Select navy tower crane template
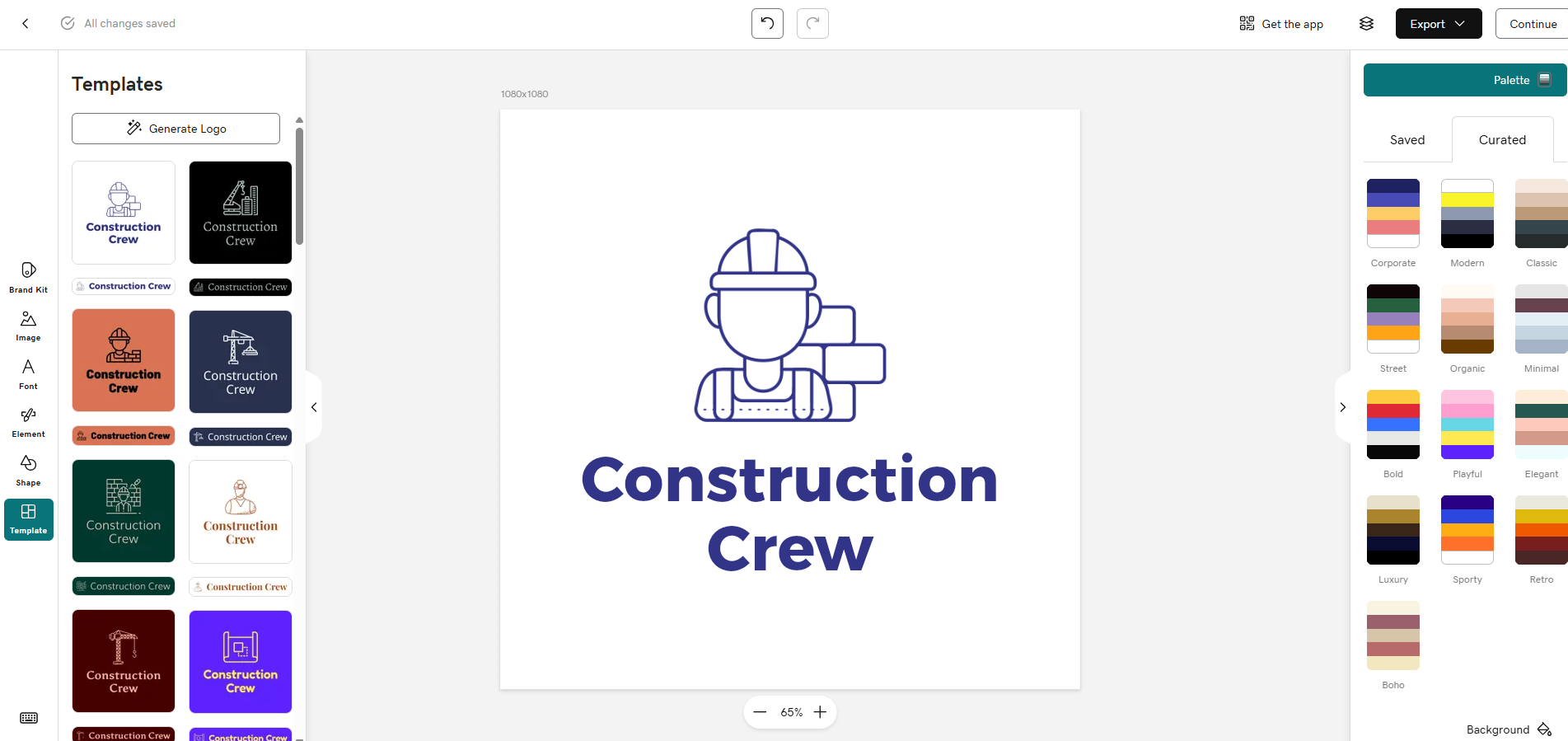Viewport: 1568px width, 741px height. coord(241,362)
